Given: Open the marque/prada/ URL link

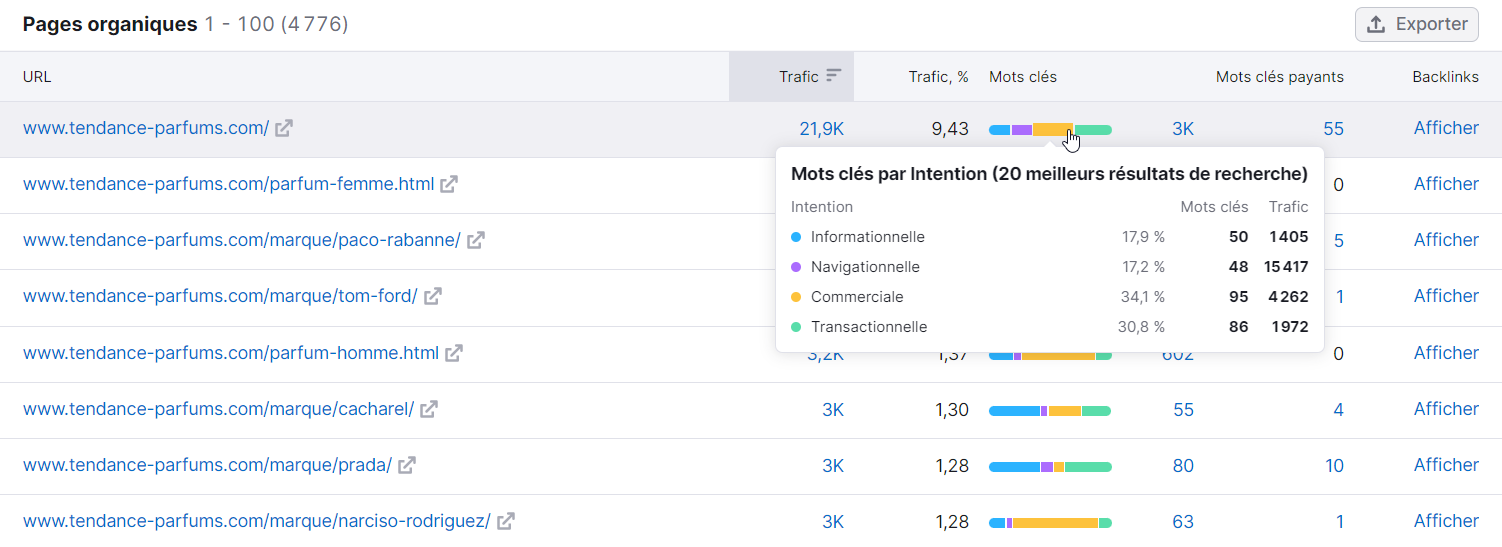Looking at the screenshot, I should click(208, 465).
